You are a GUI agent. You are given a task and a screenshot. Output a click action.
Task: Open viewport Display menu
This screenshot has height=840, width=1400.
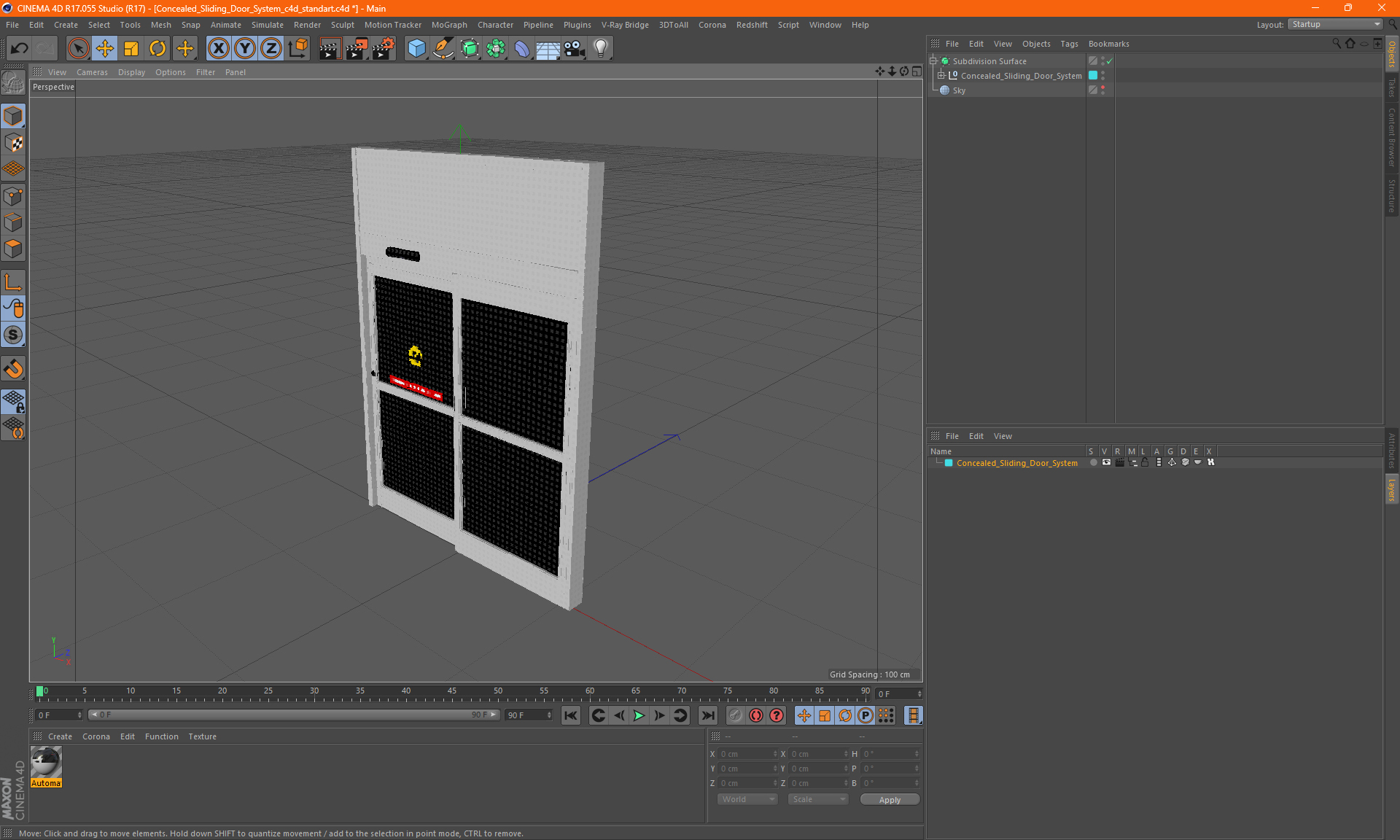coord(131,72)
